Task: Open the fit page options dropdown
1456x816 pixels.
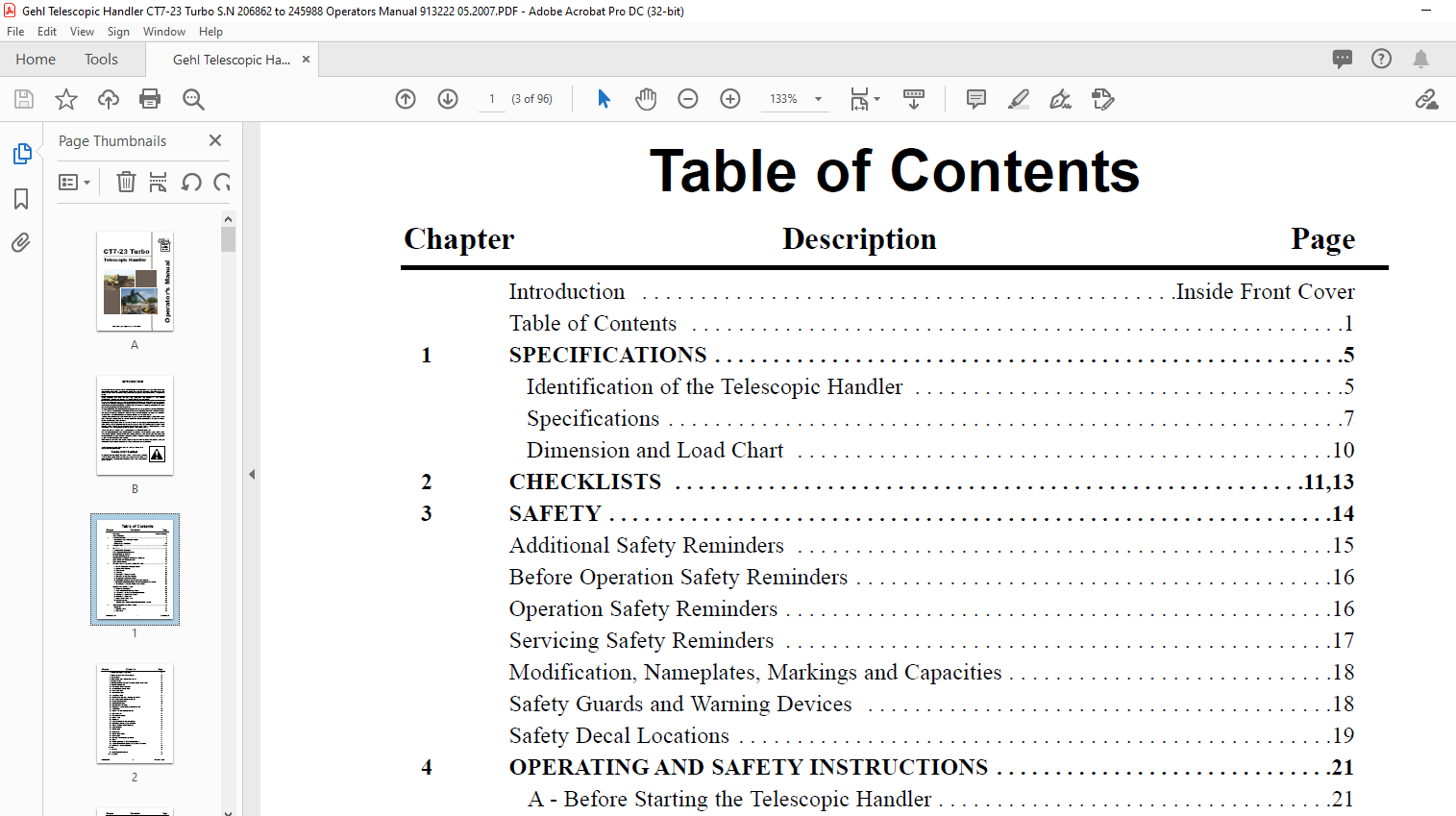Action: click(865, 99)
